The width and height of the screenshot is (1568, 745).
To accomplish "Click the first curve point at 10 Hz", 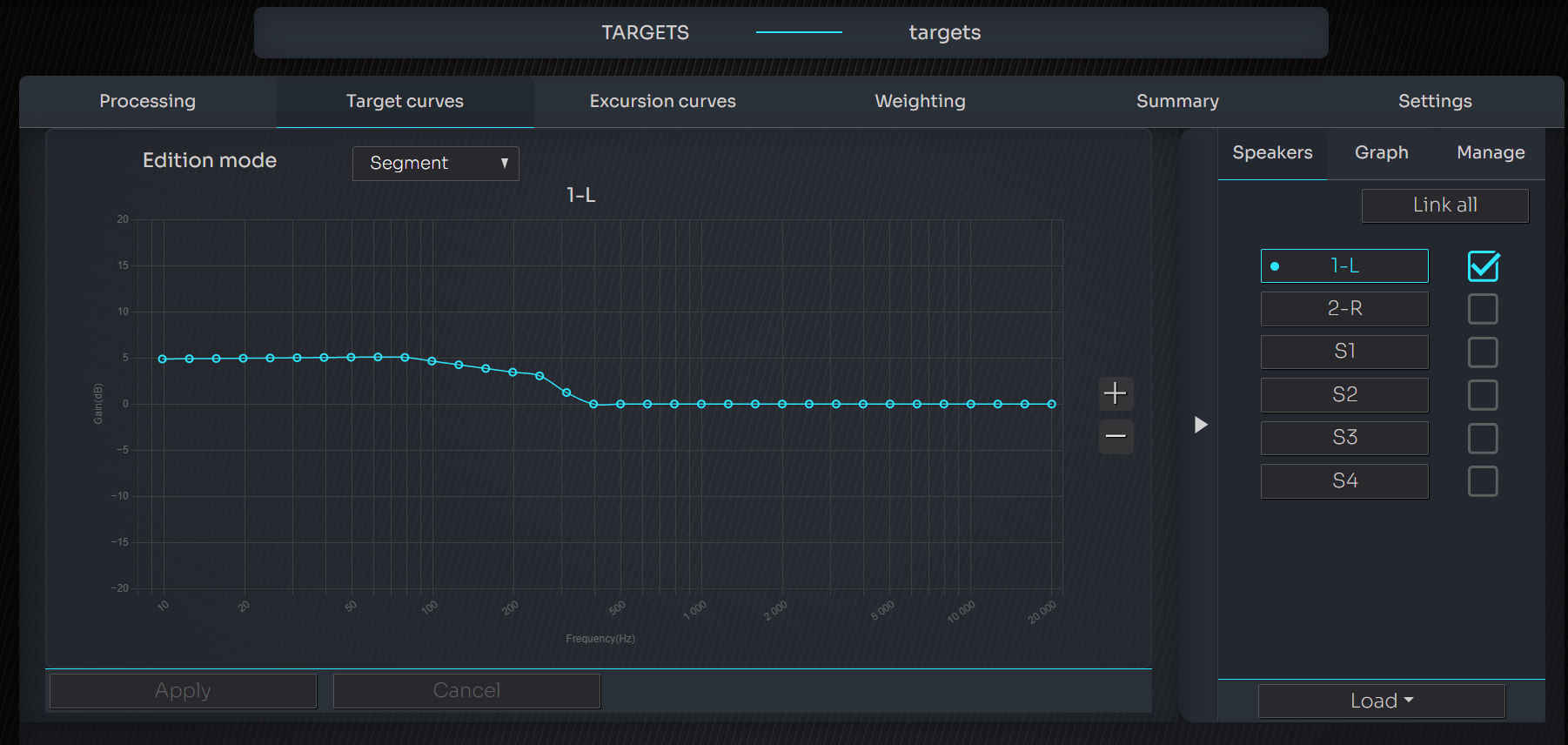I will pos(163,359).
